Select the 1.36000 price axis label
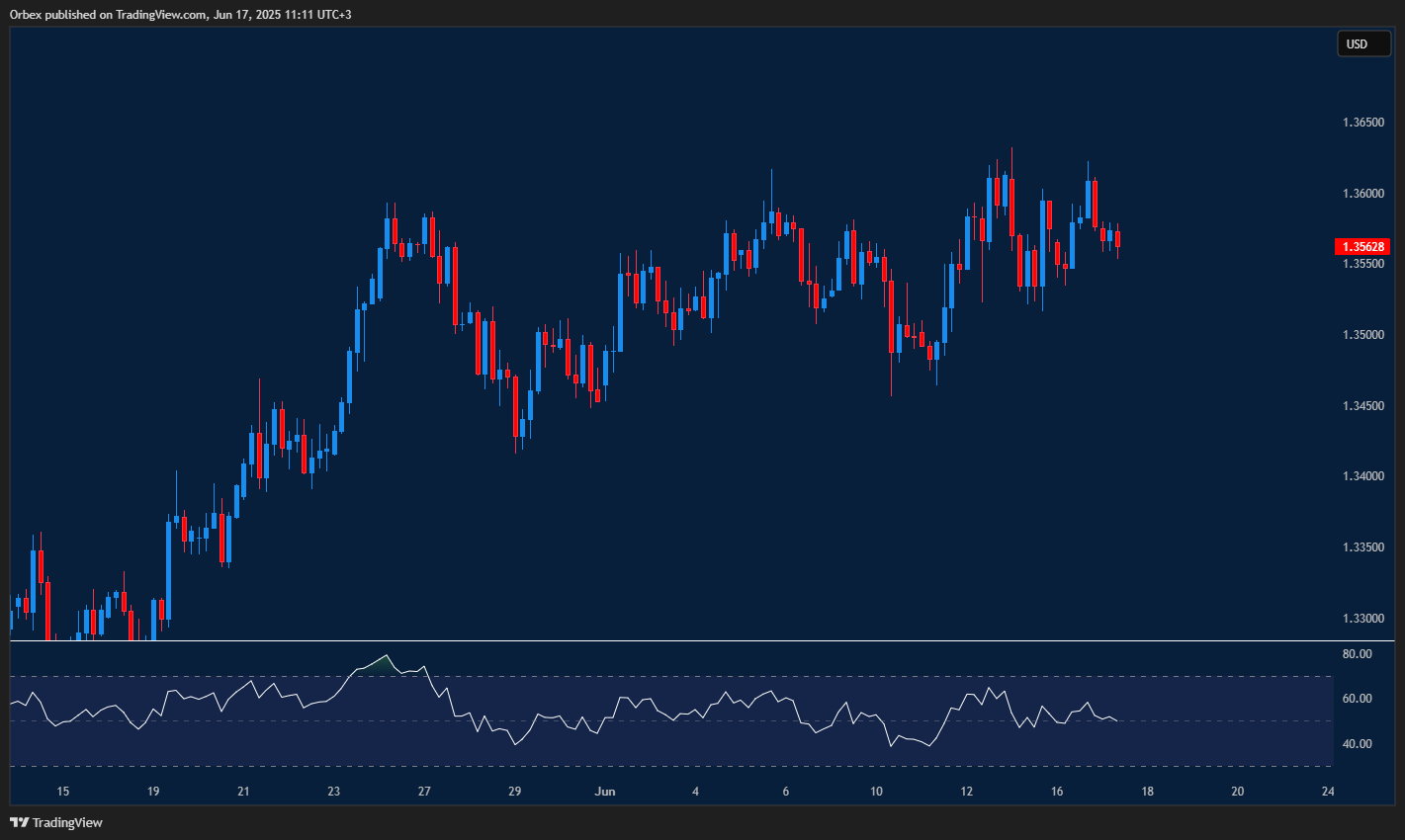Viewport: 1405px width, 840px height. [x=1362, y=194]
